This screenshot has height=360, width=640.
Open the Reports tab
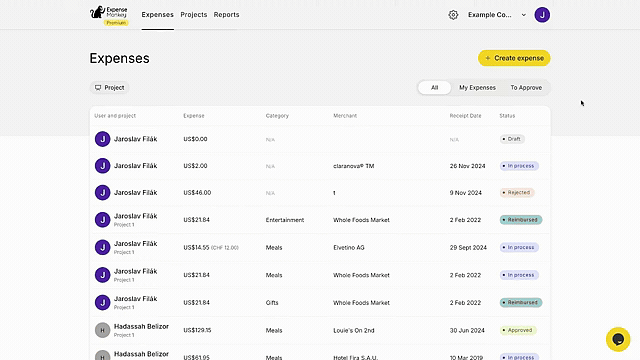click(x=227, y=15)
